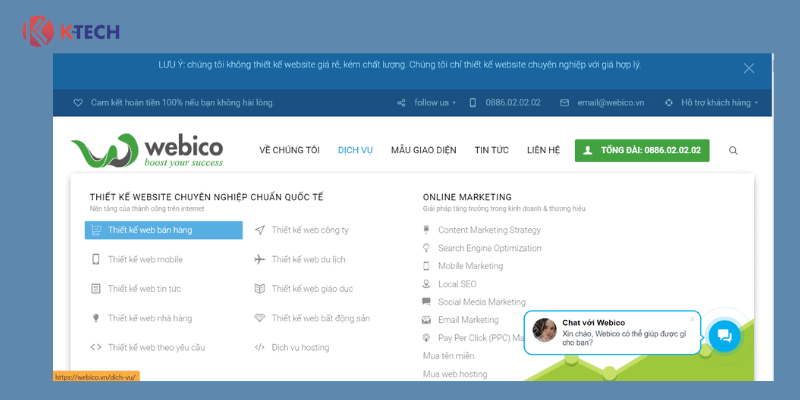Open Mua tên miền link
Image resolution: width=800 pixels, height=400 pixels.
[x=448, y=356]
